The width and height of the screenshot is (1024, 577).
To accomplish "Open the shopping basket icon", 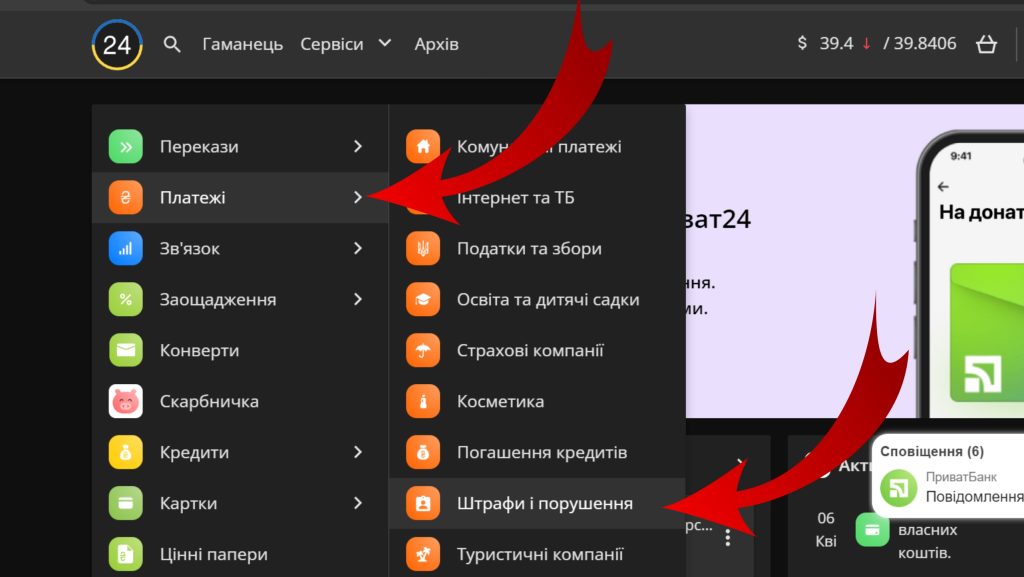I will click(x=986, y=44).
